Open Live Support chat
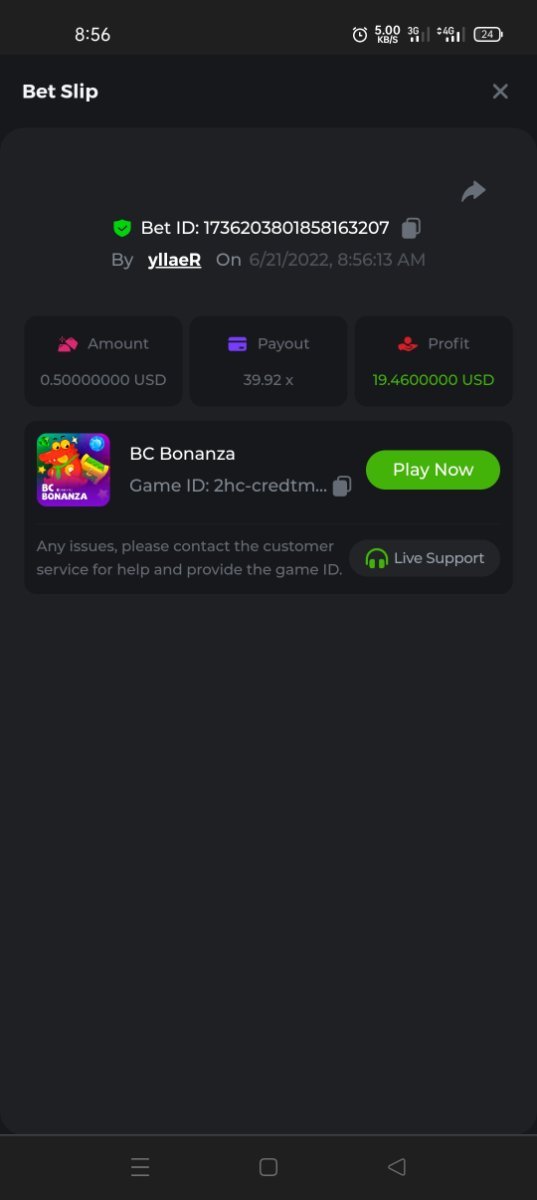Viewport: 537px width, 1200px height. tap(424, 558)
